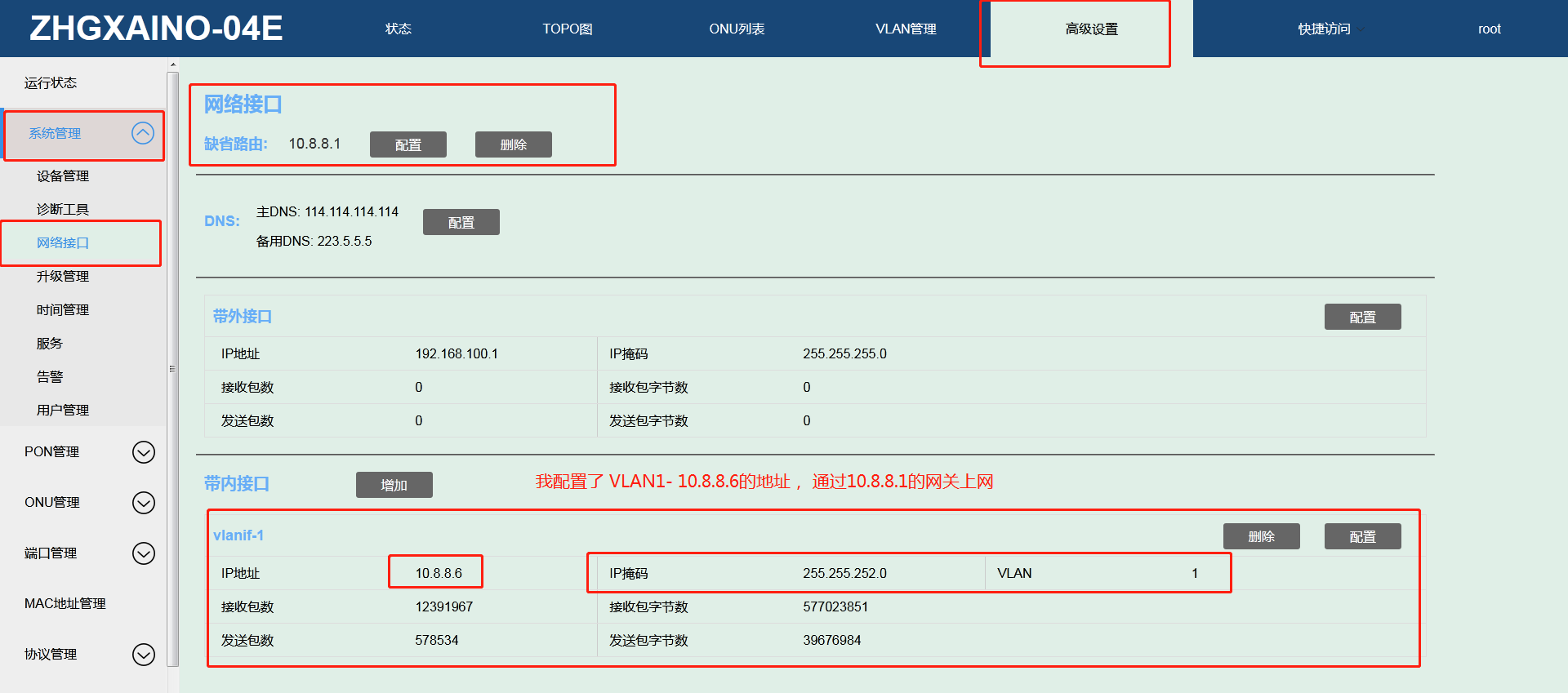Delete the default route 10.8.8.1

[x=513, y=144]
